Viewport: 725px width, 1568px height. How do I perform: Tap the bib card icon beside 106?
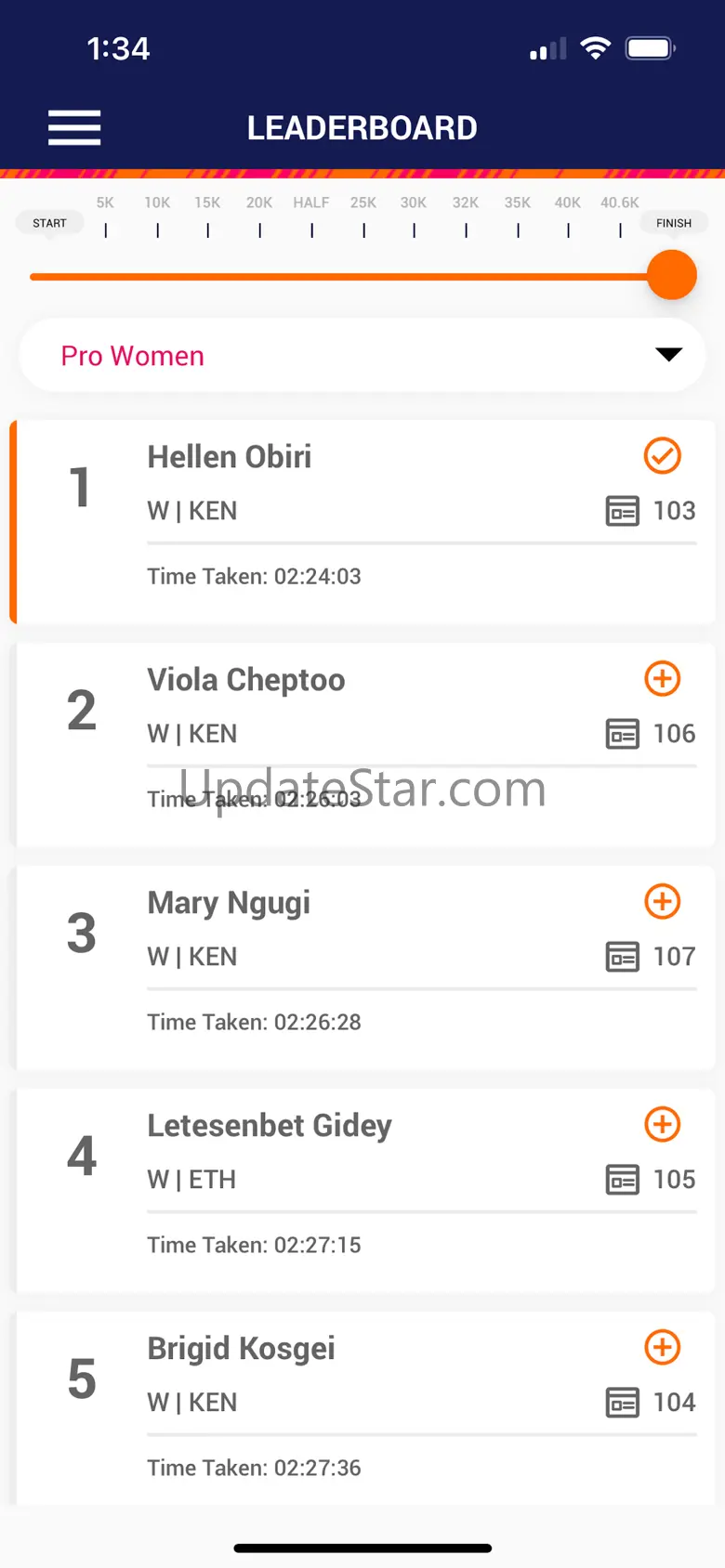coord(622,734)
